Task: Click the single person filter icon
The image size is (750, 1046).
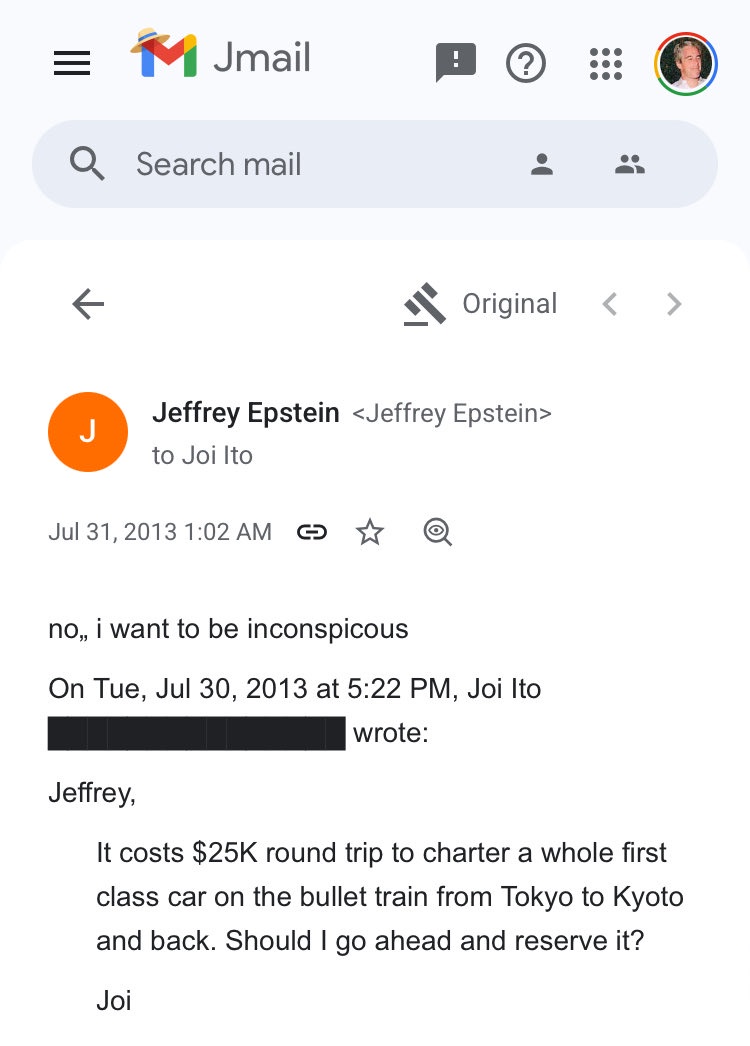Action: point(542,164)
